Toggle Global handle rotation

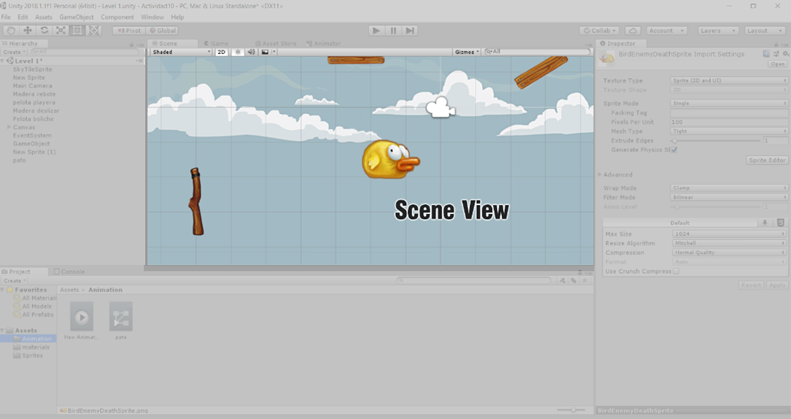pyautogui.click(x=162, y=30)
